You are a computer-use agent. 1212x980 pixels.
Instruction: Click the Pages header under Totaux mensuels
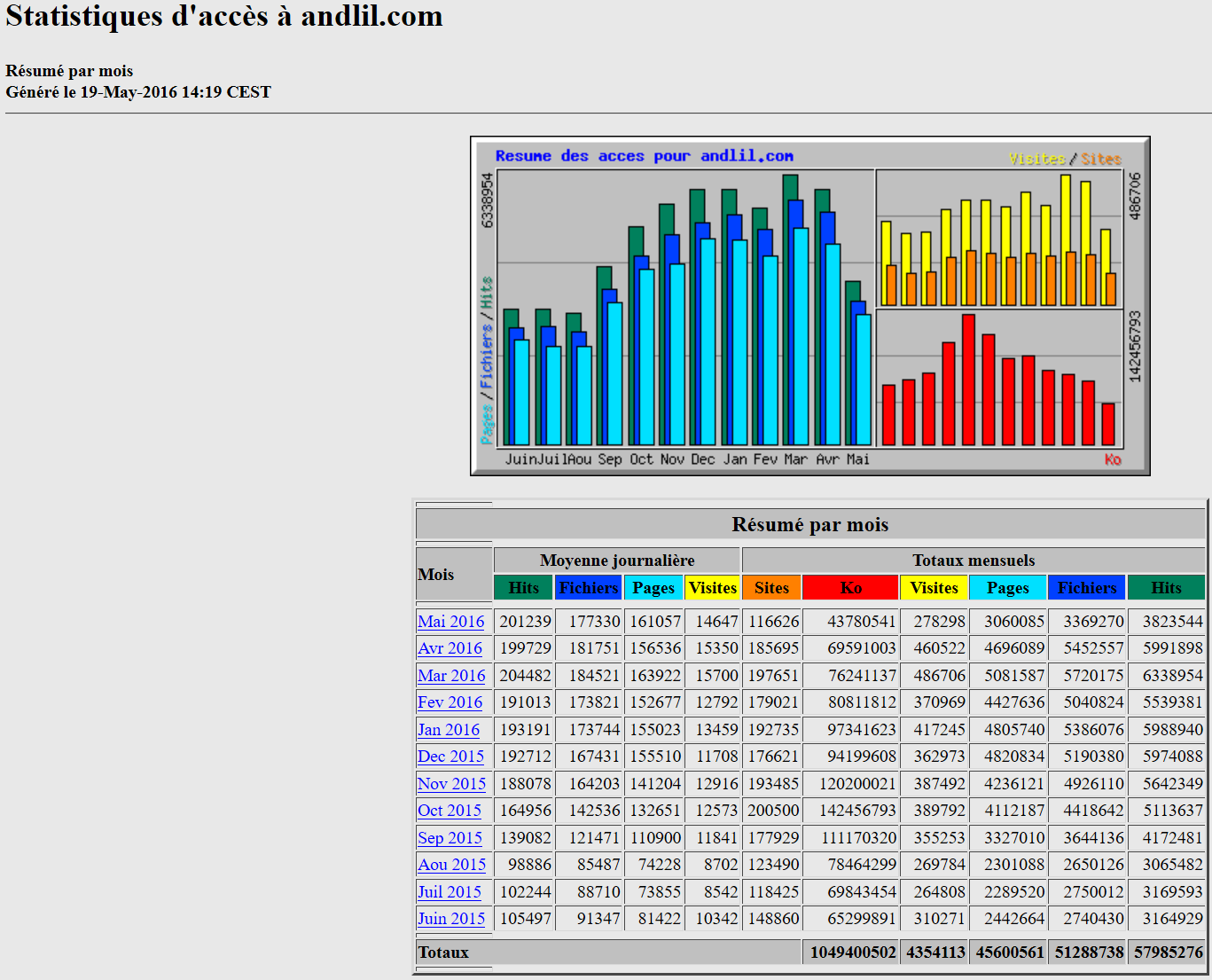point(1008,588)
